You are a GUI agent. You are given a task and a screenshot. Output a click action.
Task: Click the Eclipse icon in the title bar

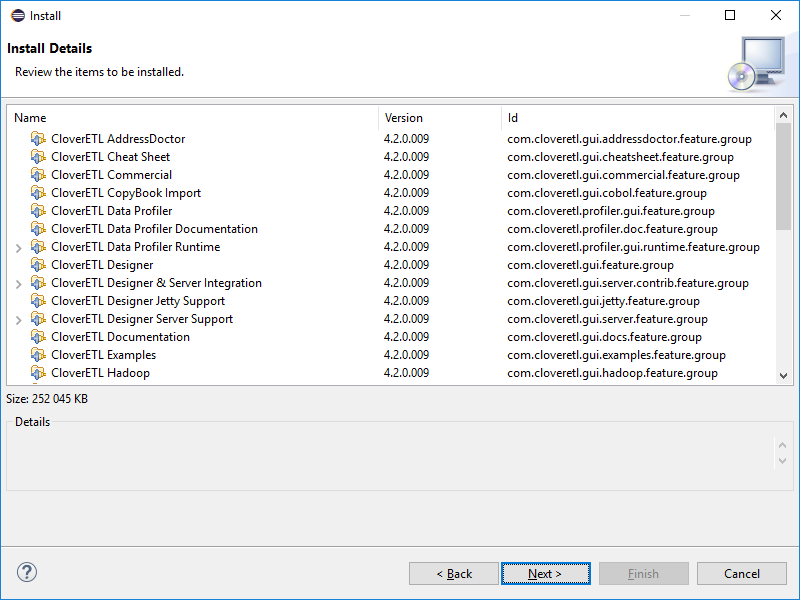pos(18,15)
